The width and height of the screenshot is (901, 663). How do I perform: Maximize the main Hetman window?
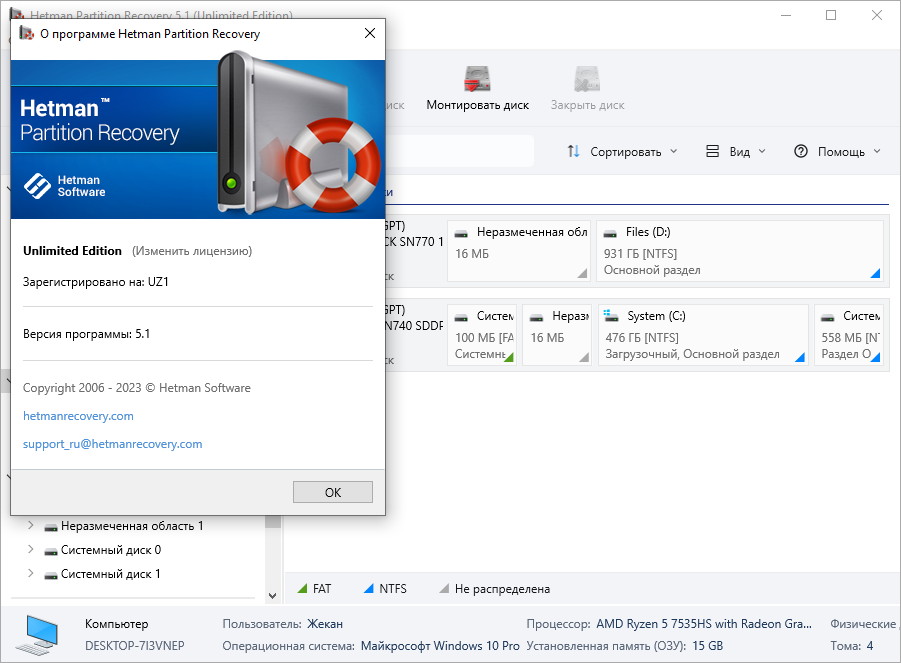click(x=831, y=15)
